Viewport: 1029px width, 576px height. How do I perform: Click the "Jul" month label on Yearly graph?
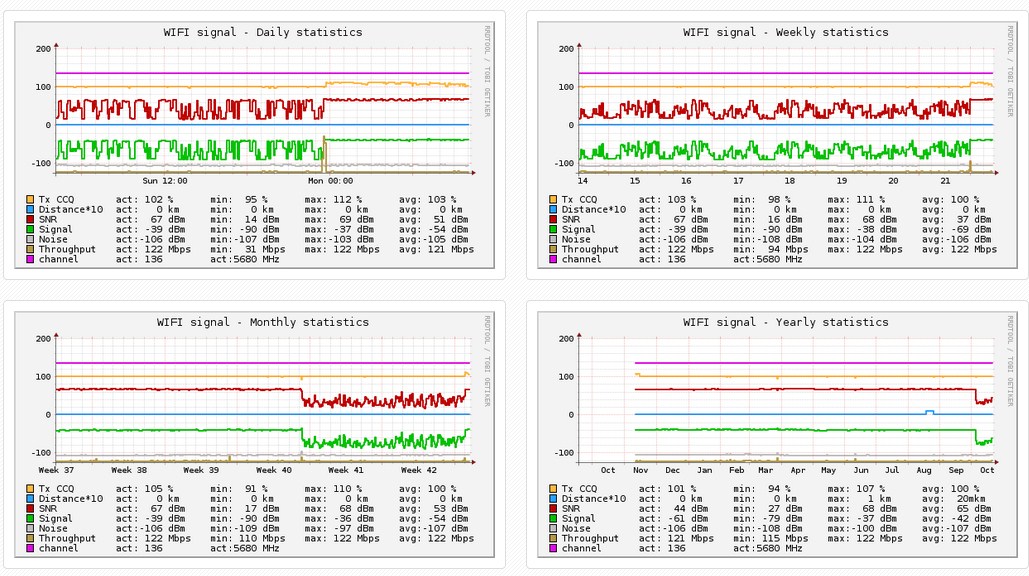(x=892, y=470)
